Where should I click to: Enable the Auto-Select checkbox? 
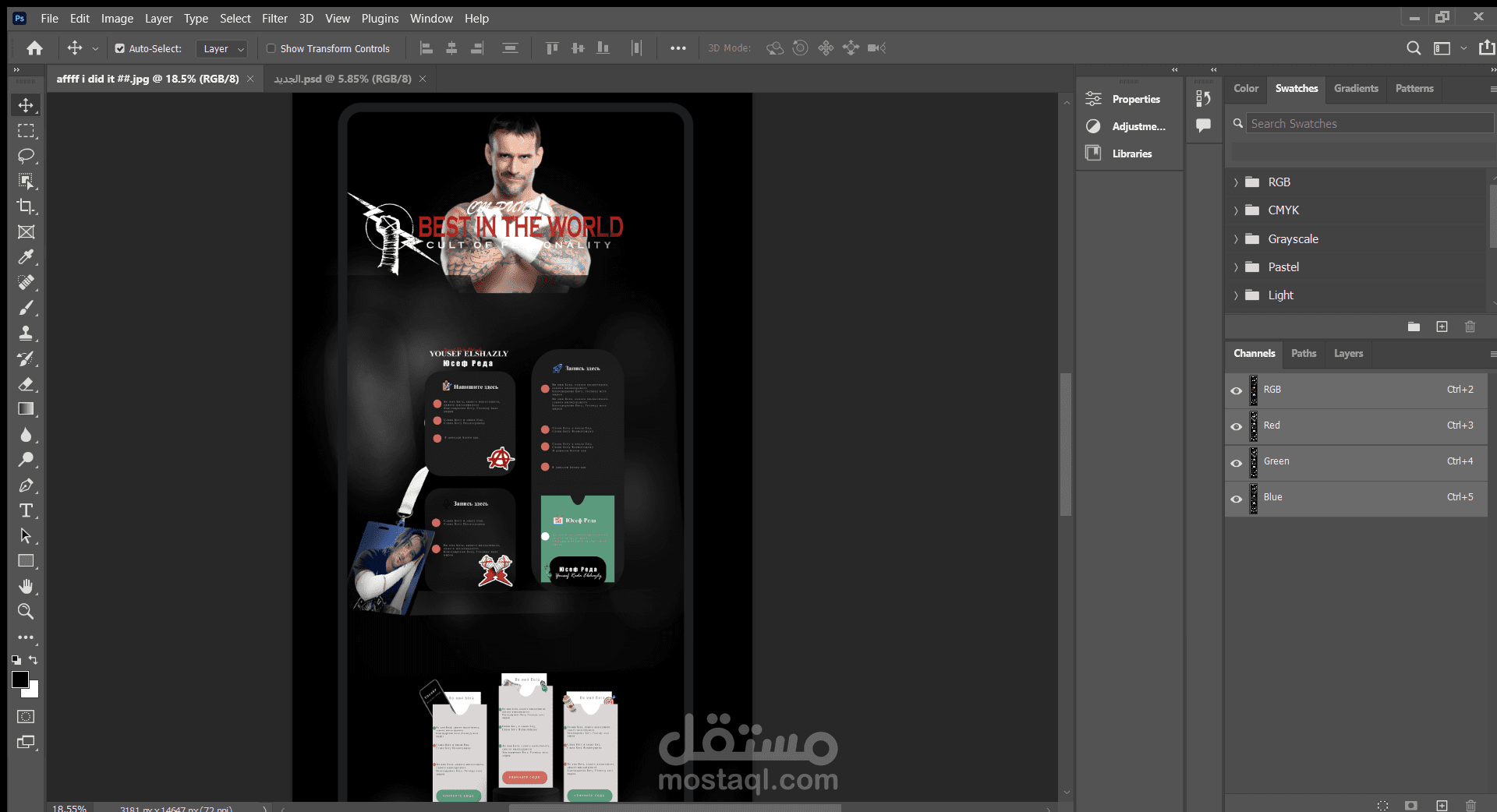tap(120, 48)
